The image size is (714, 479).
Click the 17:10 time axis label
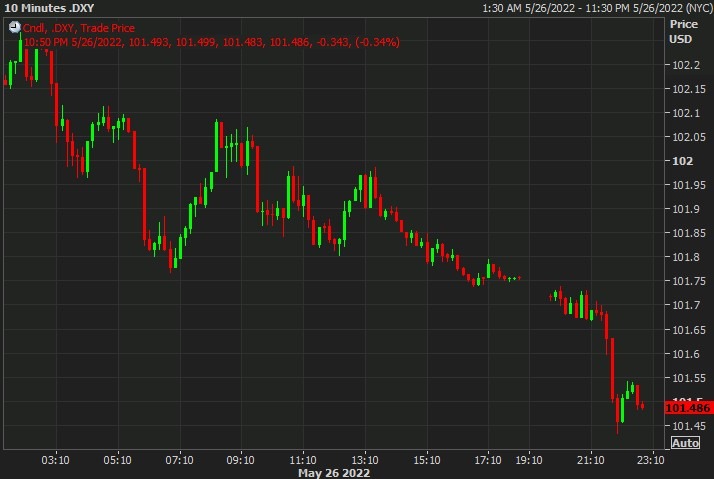[488, 460]
